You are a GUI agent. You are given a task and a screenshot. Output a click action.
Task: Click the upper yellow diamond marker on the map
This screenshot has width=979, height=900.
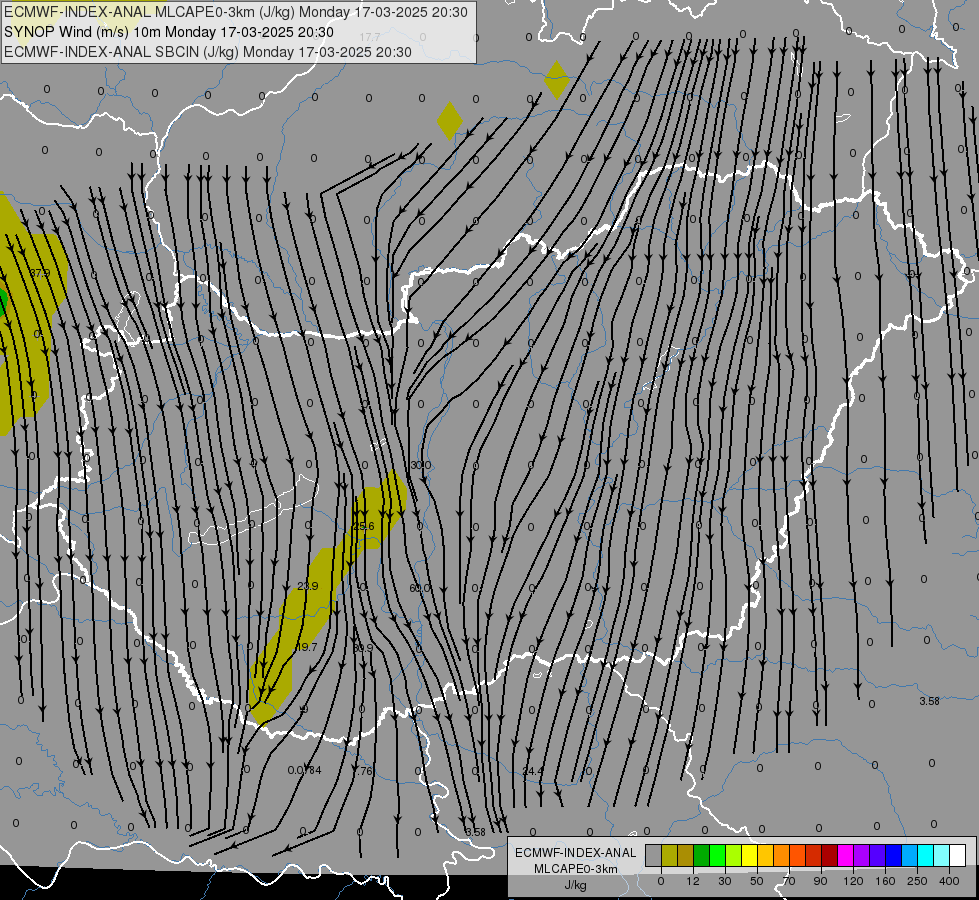point(556,80)
